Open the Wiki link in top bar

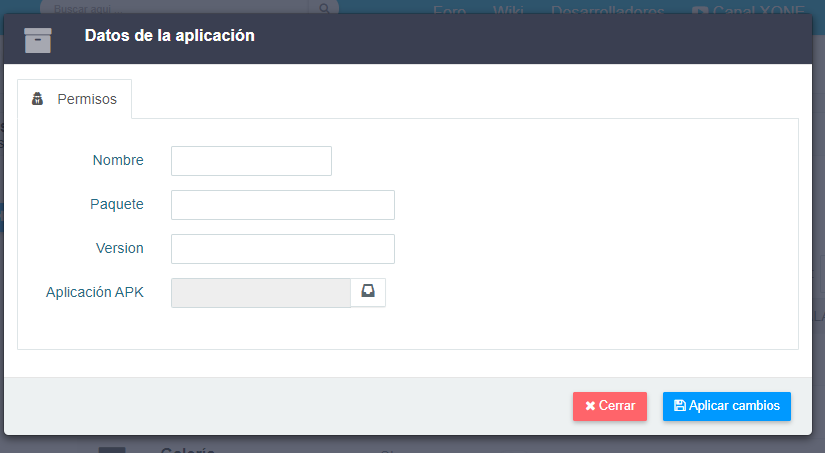pyautogui.click(x=508, y=11)
